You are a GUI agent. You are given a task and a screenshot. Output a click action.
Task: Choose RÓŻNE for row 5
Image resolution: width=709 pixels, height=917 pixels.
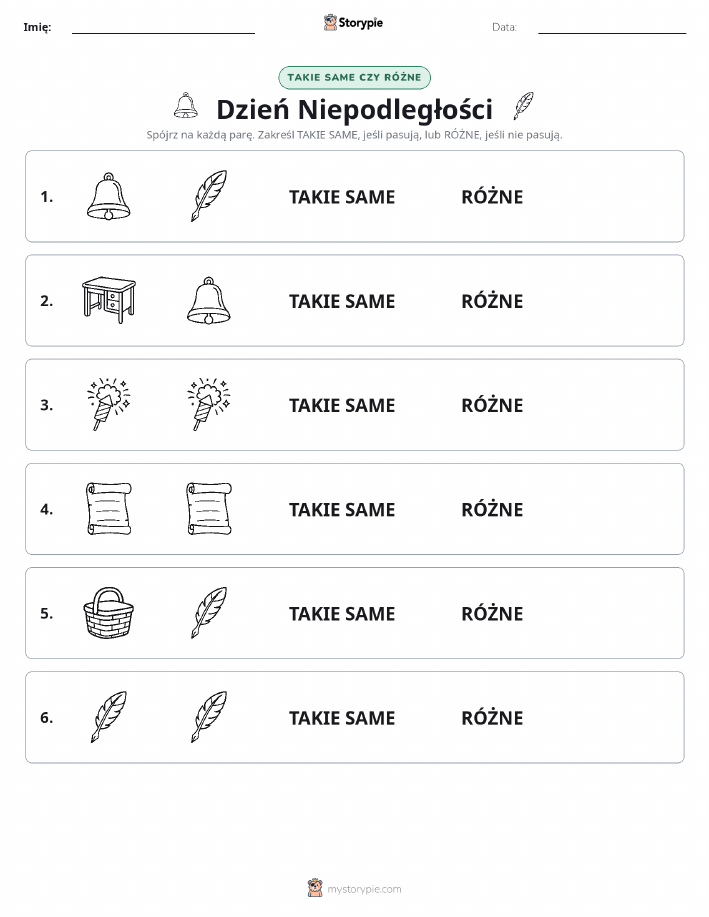[x=492, y=613]
